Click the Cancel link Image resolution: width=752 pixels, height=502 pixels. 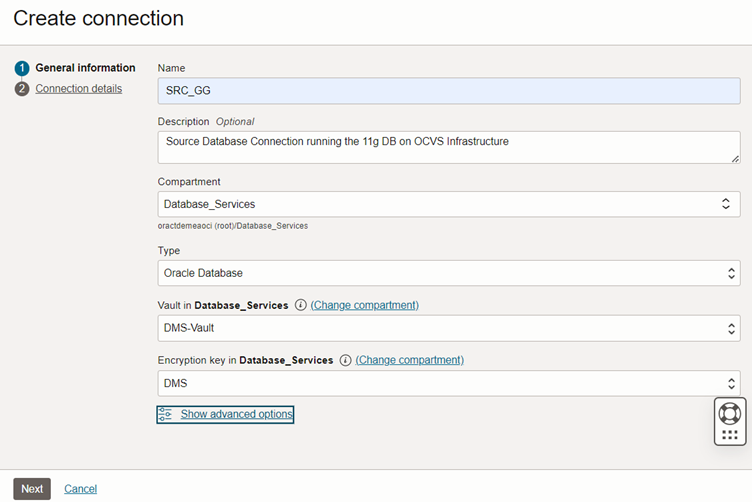81,489
